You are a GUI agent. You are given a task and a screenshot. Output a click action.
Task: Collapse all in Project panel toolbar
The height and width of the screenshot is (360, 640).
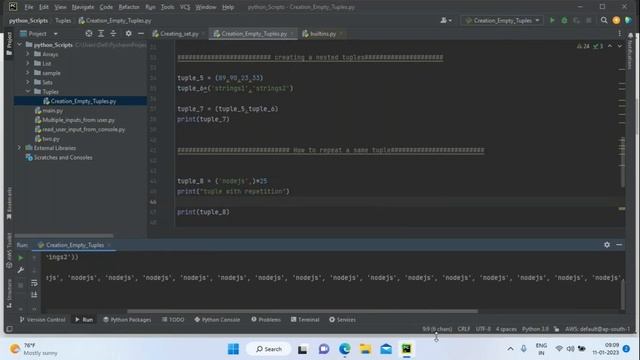point(113,33)
